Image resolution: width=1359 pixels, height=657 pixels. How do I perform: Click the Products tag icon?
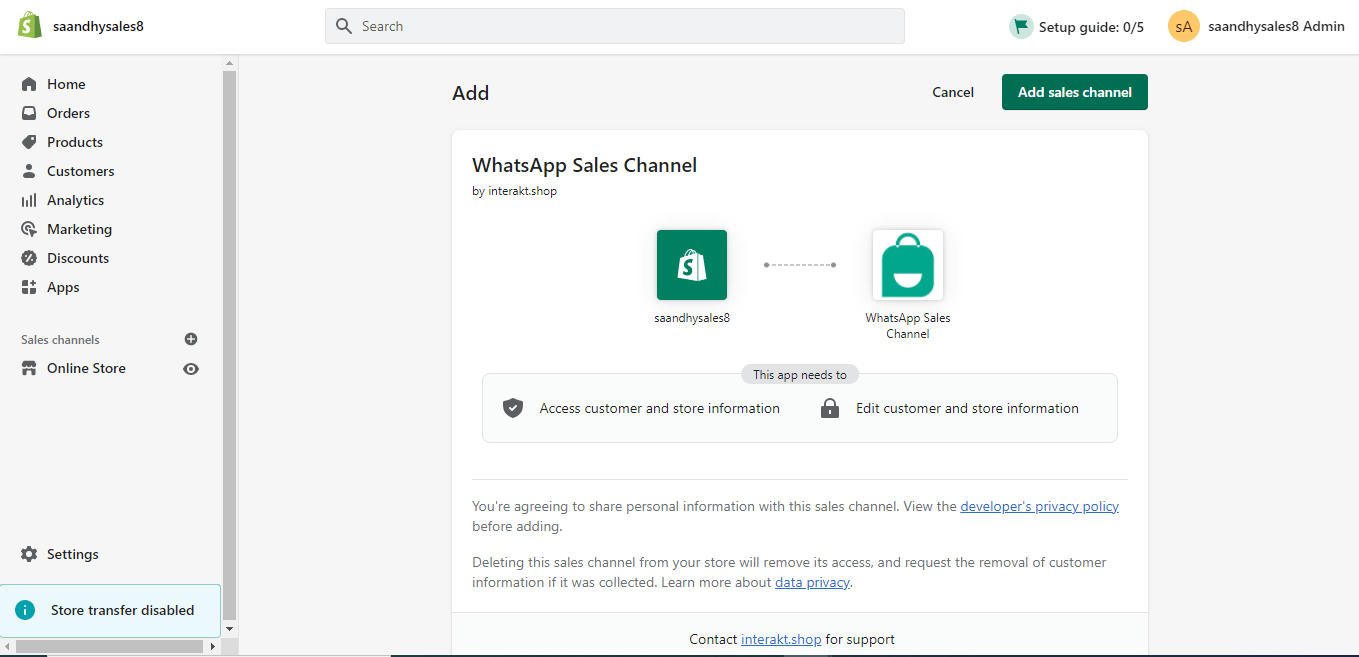tap(29, 142)
